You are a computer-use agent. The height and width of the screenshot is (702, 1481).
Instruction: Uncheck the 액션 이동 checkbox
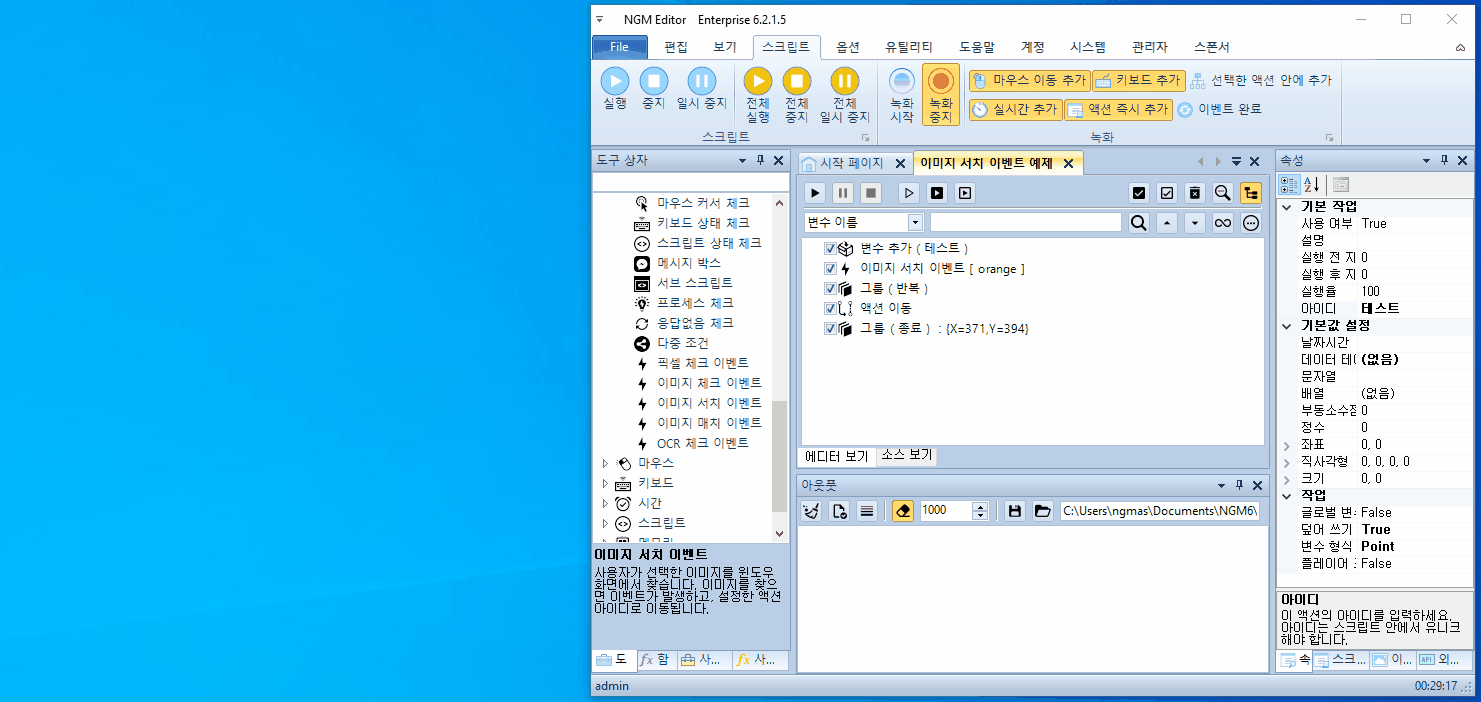(x=830, y=308)
